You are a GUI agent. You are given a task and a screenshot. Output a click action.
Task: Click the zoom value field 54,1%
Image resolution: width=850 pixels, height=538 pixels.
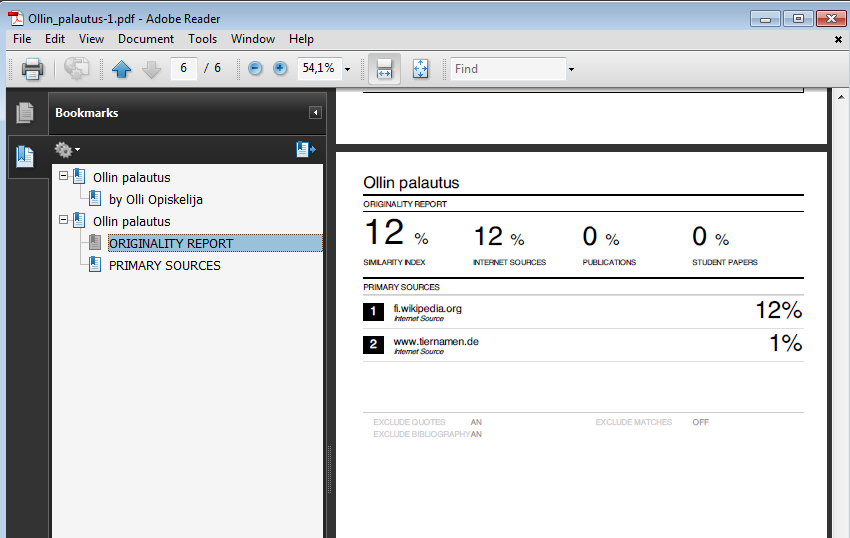coord(319,68)
